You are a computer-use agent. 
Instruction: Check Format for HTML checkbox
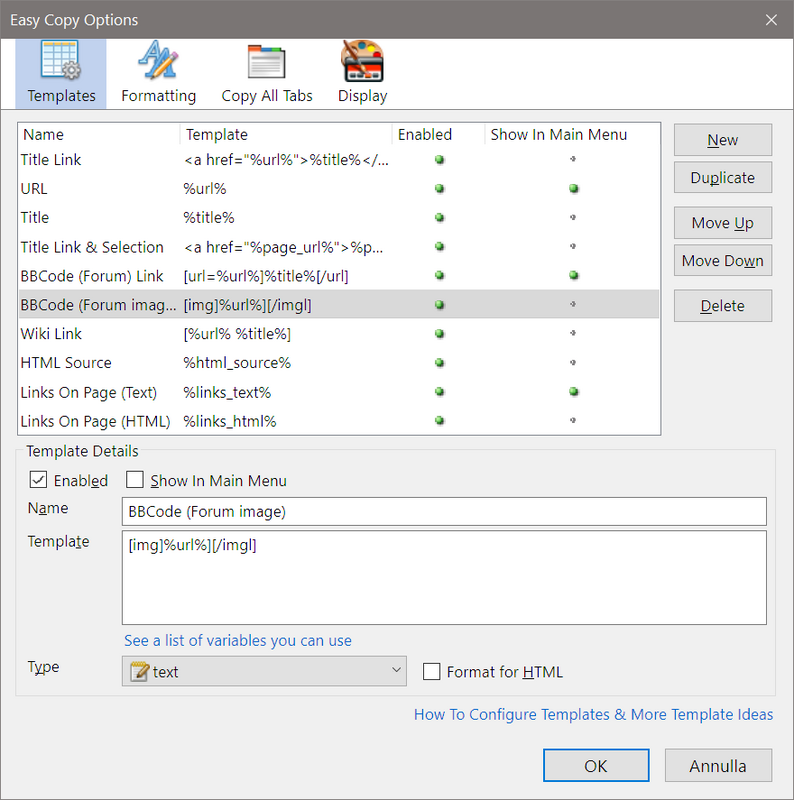point(432,671)
